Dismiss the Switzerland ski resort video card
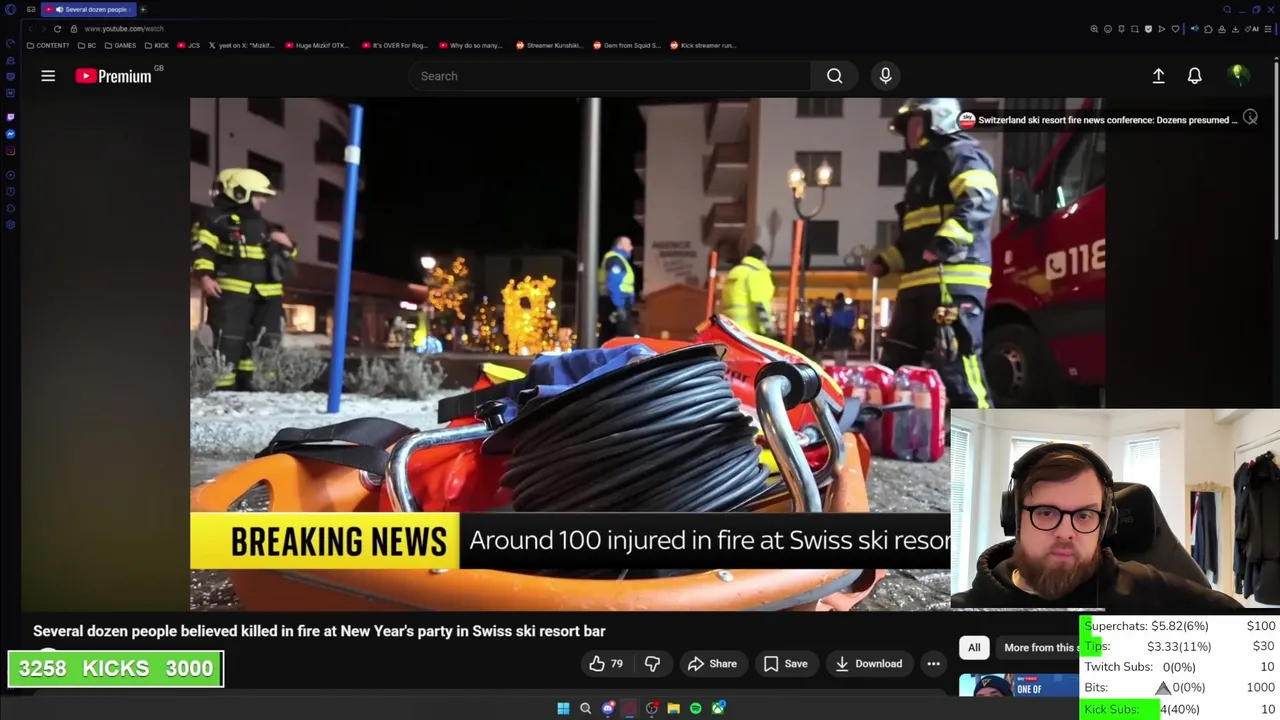The image size is (1280, 720). click(x=1250, y=118)
